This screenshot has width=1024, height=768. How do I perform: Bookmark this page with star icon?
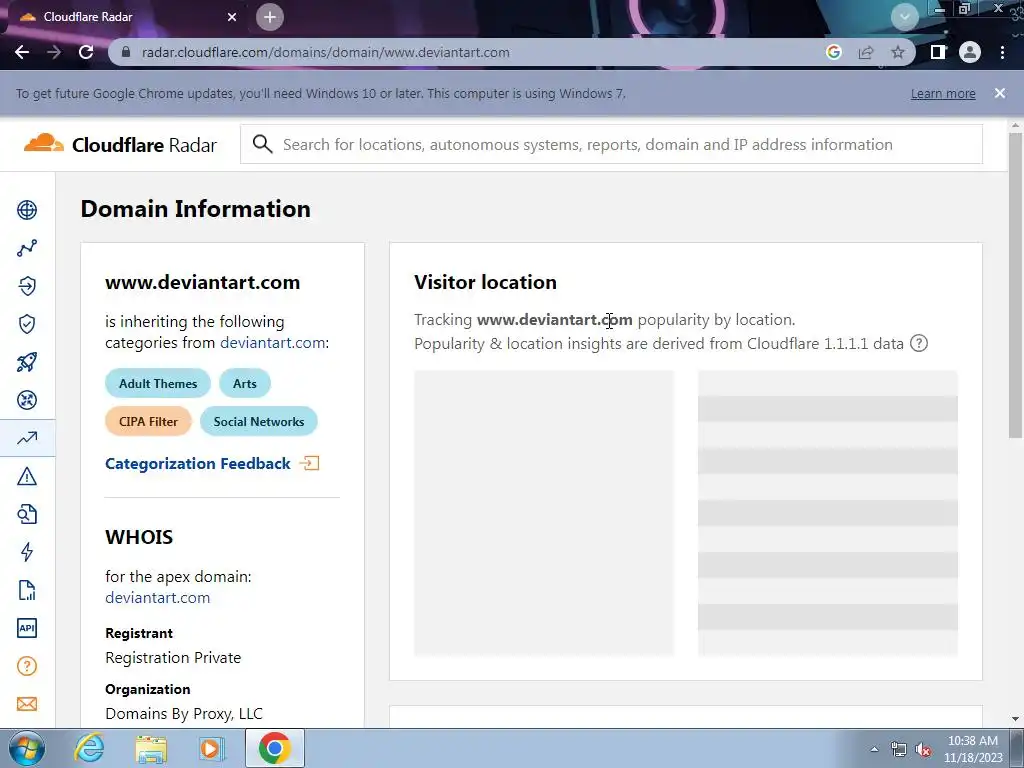tap(898, 52)
